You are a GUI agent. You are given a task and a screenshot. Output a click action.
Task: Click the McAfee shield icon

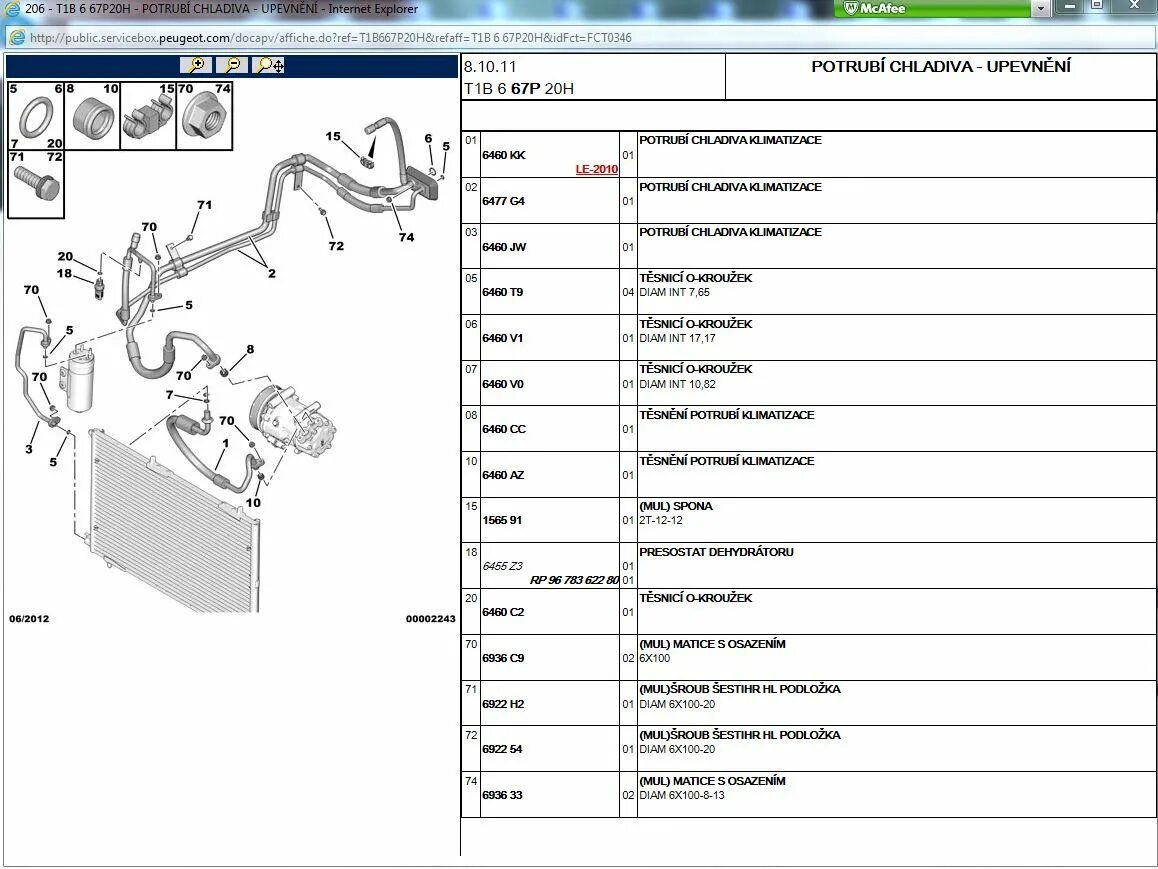tap(851, 8)
